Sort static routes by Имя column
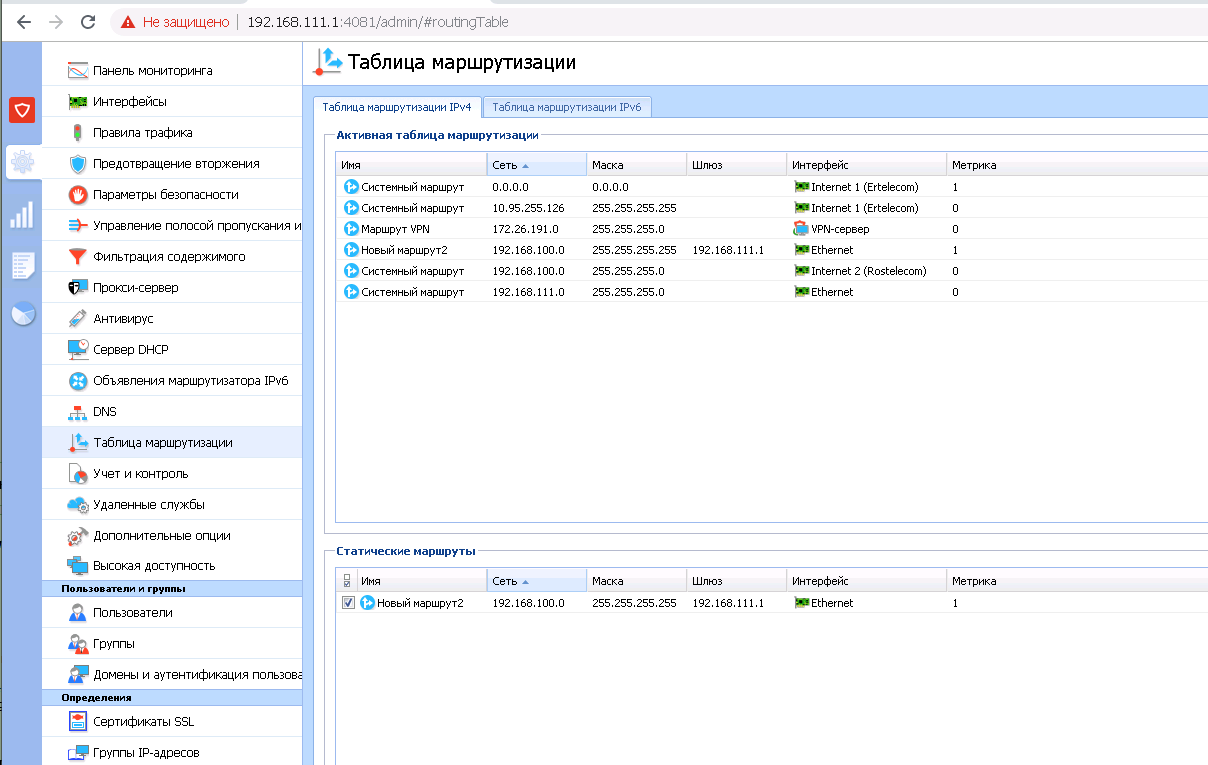Viewport: 1208px width, 765px height. (421, 581)
